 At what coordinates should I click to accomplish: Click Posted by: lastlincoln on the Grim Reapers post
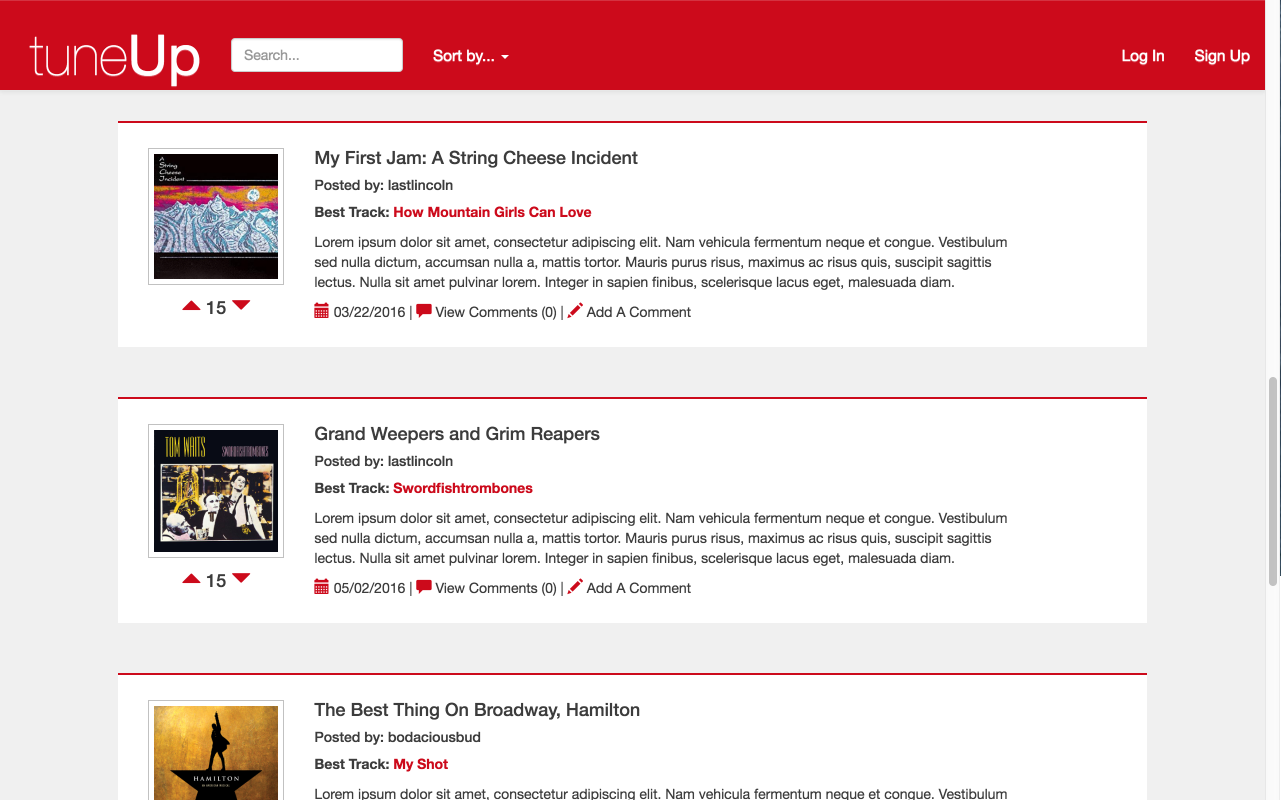384,461
